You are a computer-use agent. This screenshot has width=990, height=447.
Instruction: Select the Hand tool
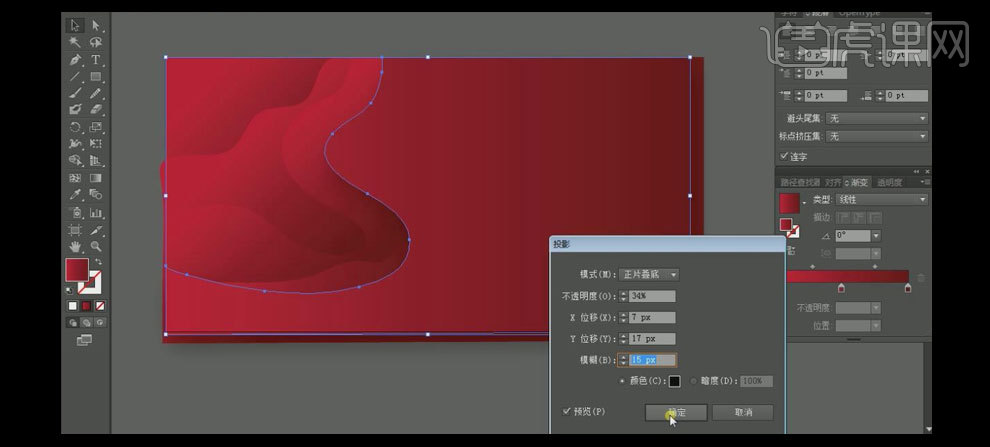click(75, 246)
